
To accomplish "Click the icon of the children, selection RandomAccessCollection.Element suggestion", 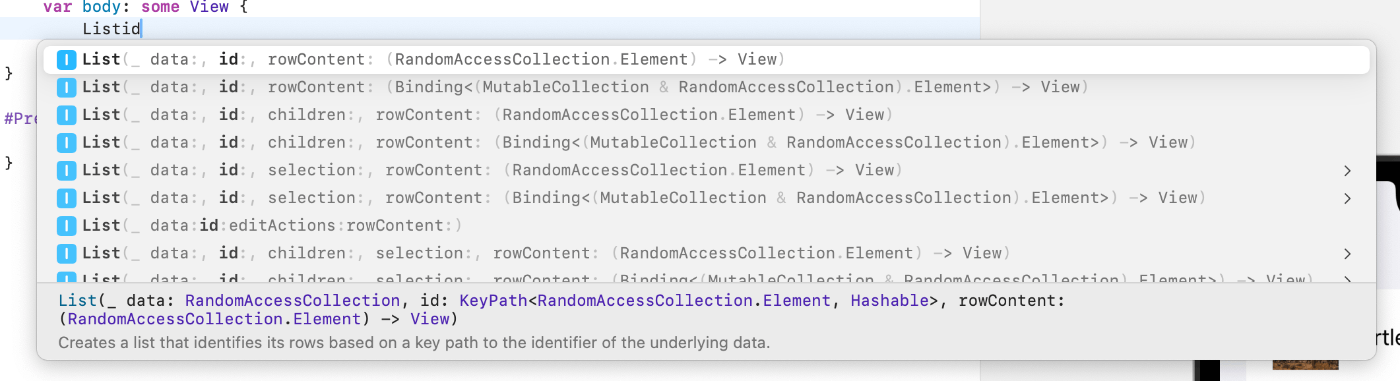I will click(66, 253).
